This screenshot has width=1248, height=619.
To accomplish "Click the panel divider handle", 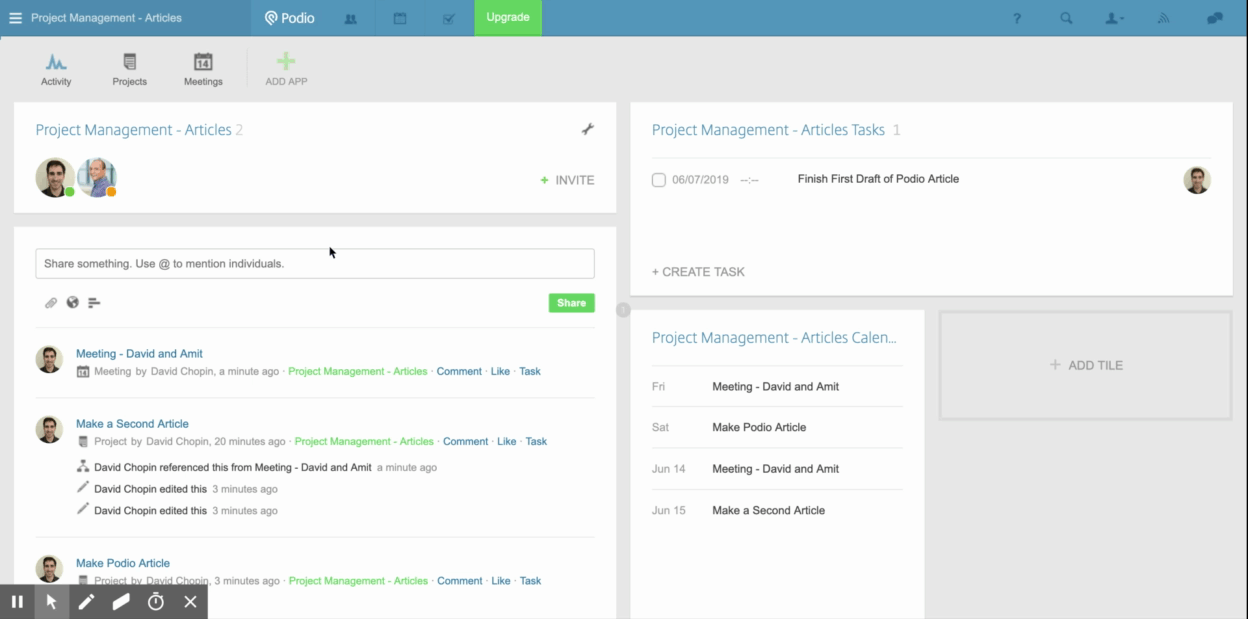I will click(x=623, y=310).
